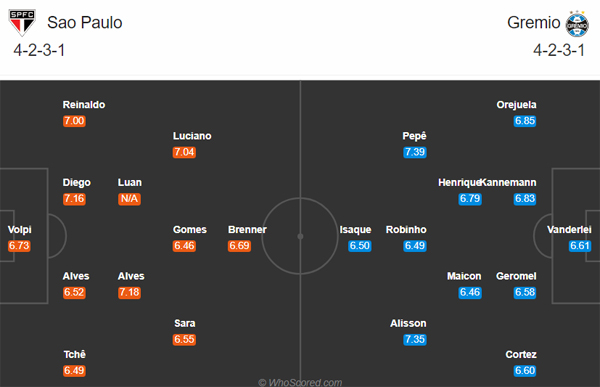Click Alisson's 7.35 rating badge
600x387 pixels.
(x=415, y=340)
